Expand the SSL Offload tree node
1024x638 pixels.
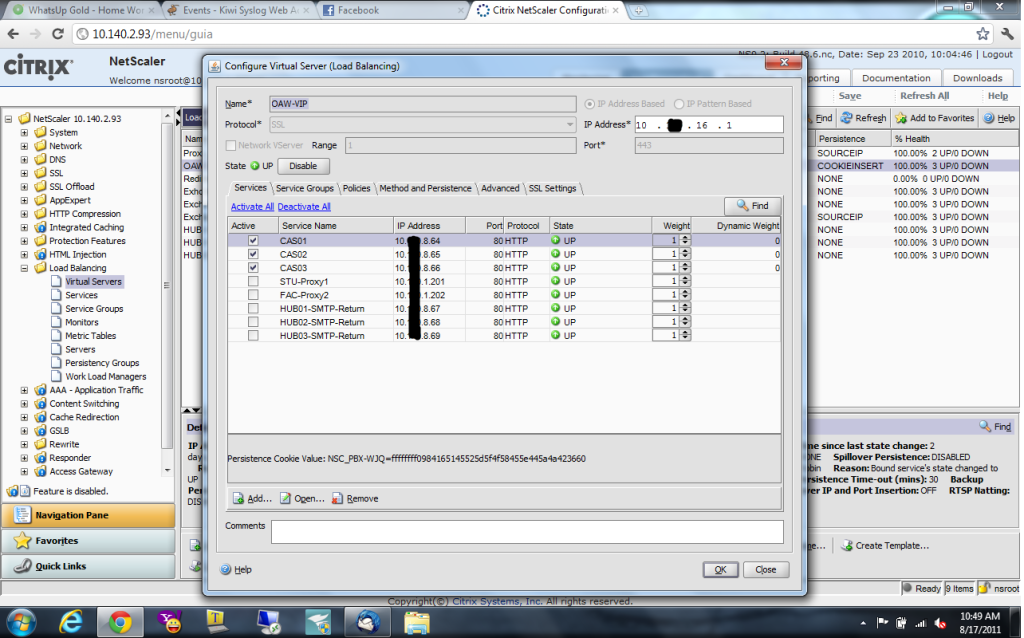(24, 186)
